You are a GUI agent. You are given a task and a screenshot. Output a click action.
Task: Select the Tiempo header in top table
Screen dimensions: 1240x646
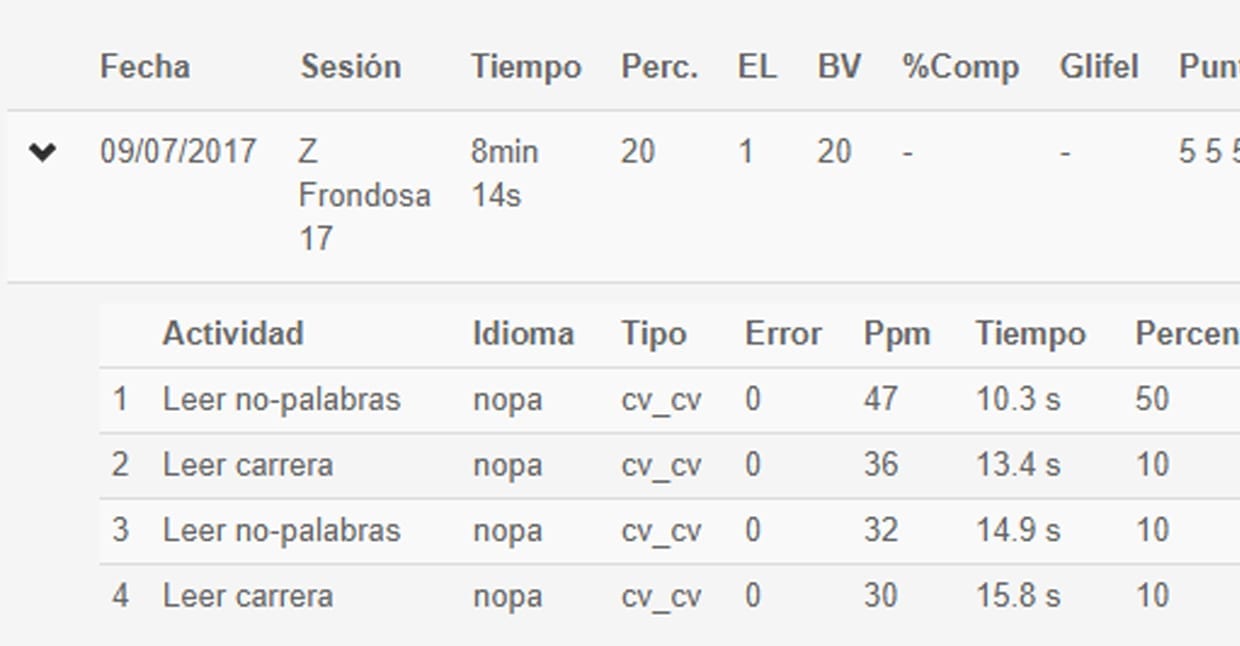coord(526,67)
